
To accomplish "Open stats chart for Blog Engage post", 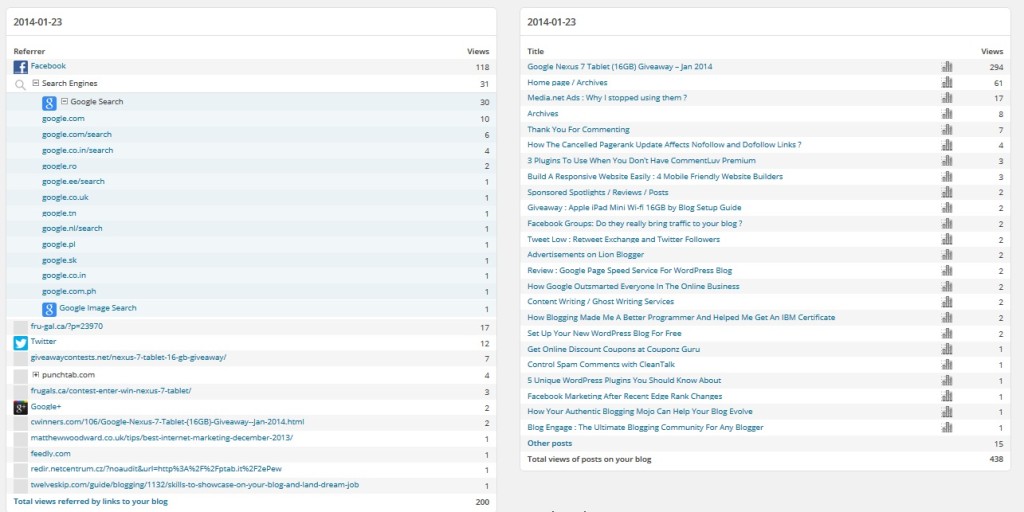I will click(946, 427).
